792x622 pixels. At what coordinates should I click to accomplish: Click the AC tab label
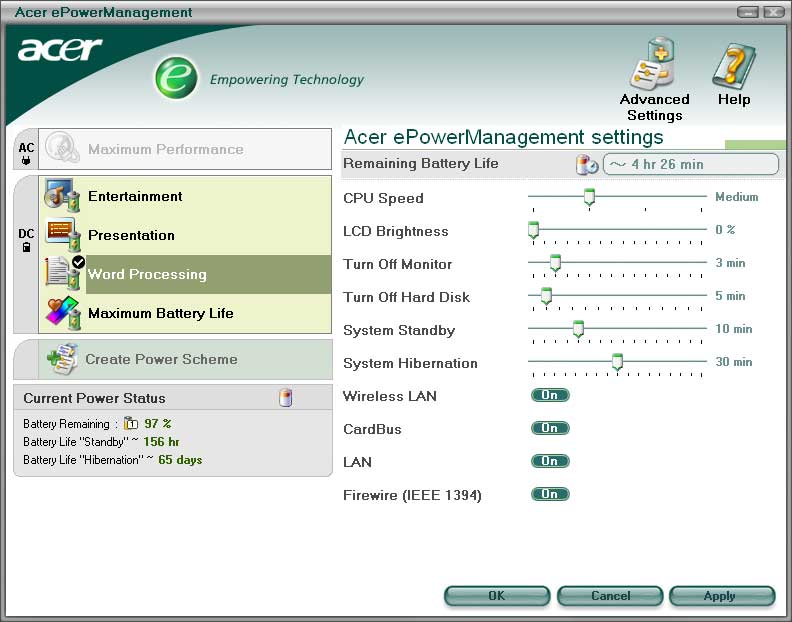26,148
